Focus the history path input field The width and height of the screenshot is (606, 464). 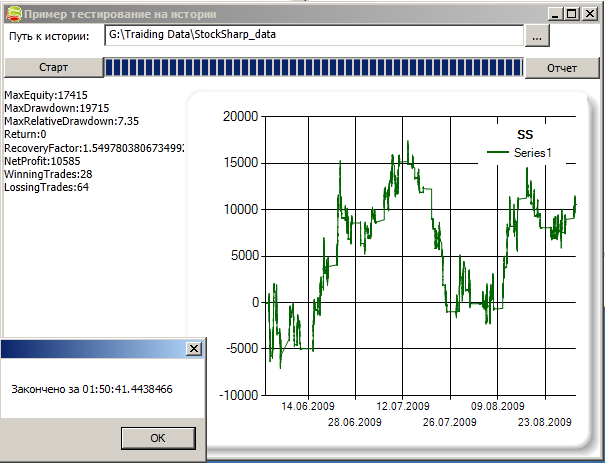tap(313, 36)
